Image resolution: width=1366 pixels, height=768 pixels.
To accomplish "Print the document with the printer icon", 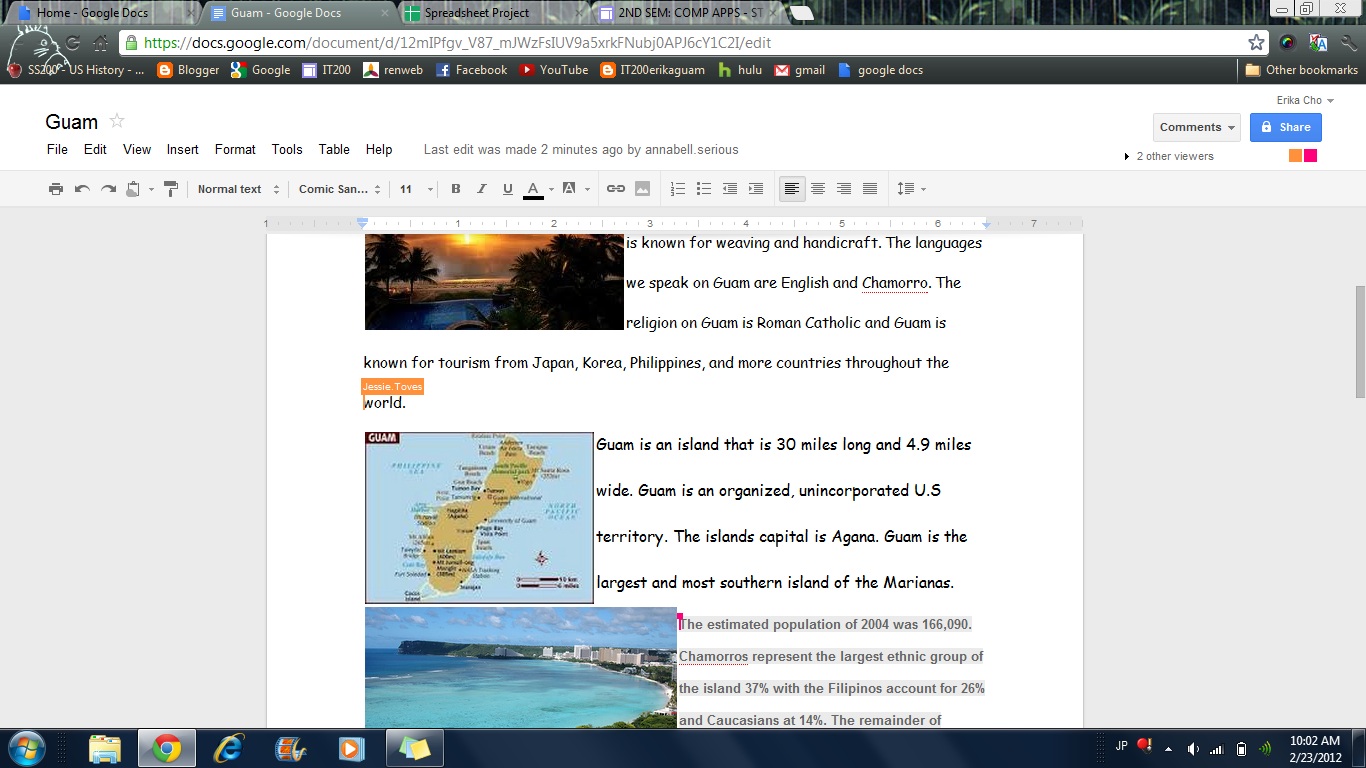I will tap(56, 189).
